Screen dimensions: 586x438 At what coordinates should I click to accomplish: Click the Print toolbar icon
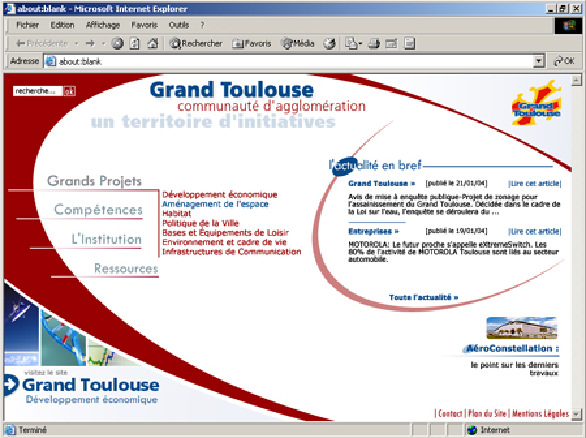374,44
